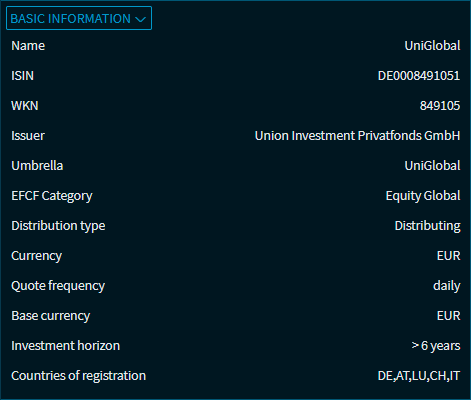This screenshot has width=471, height=400.
Task: Click the ISIN row label
Action: (x=22, y=76)
